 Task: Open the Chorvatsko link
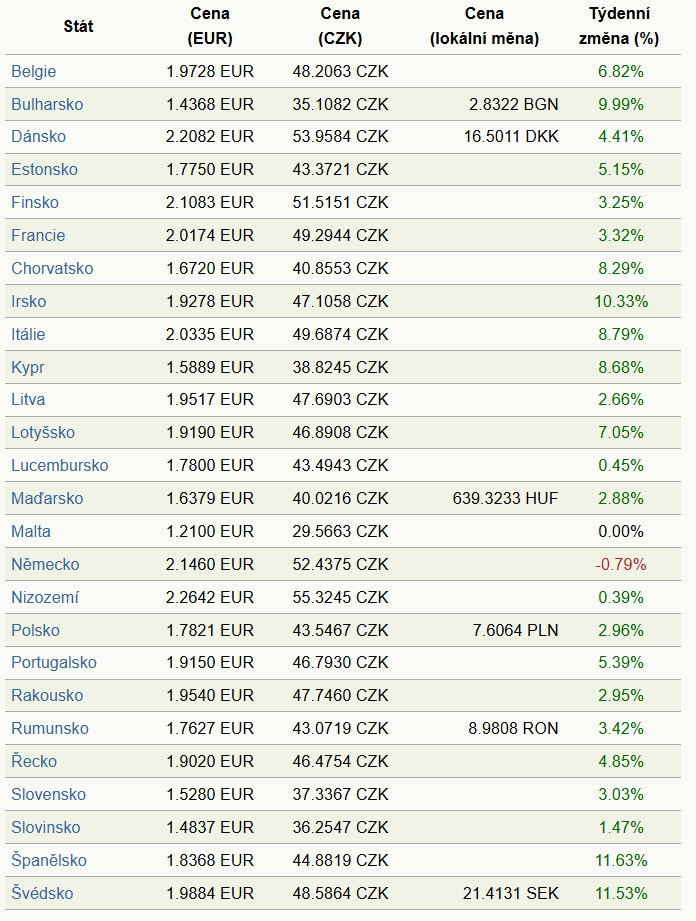pyautogui.click(x=52, y=268)
